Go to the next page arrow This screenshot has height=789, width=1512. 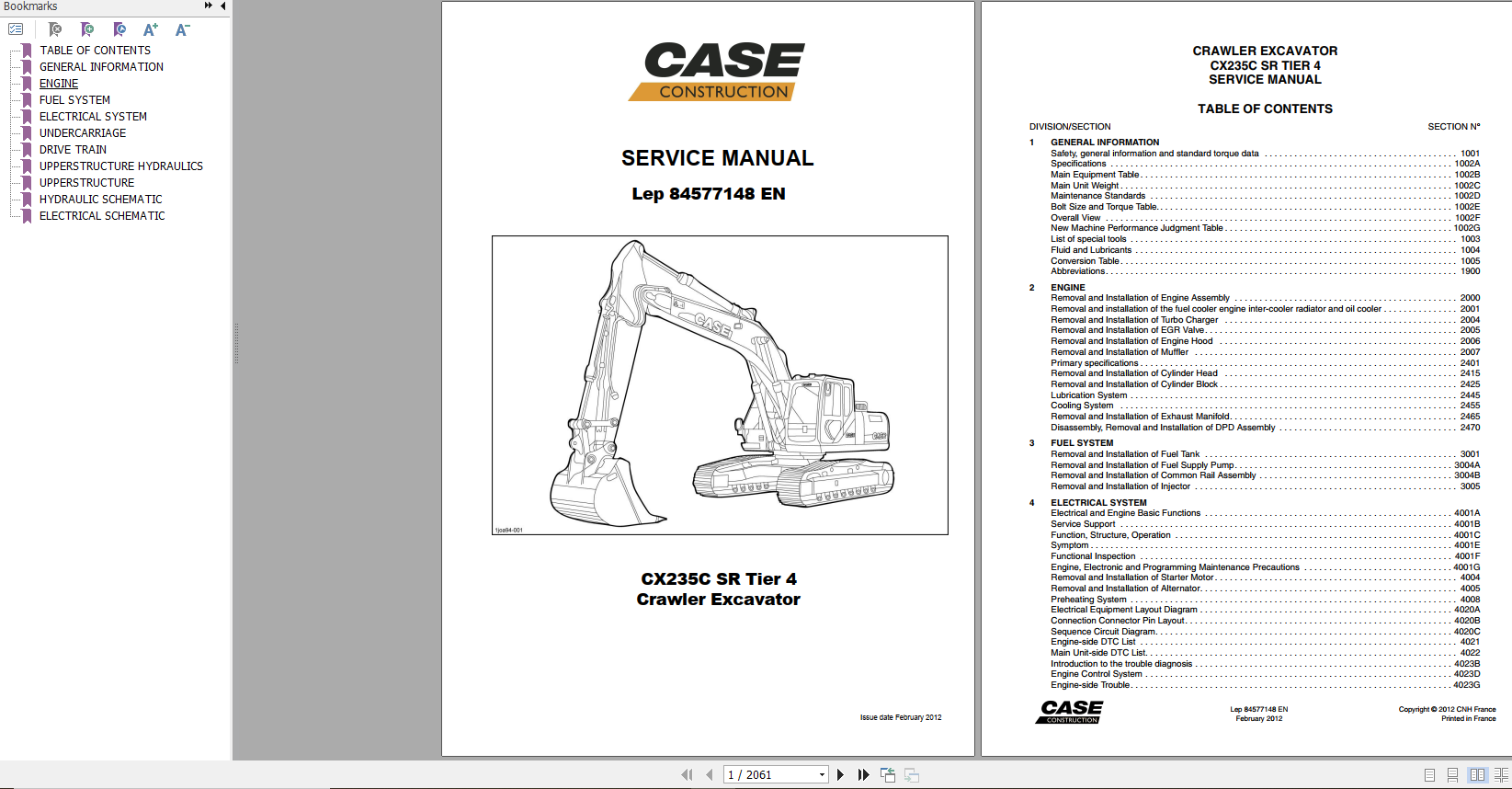[840, 775]
